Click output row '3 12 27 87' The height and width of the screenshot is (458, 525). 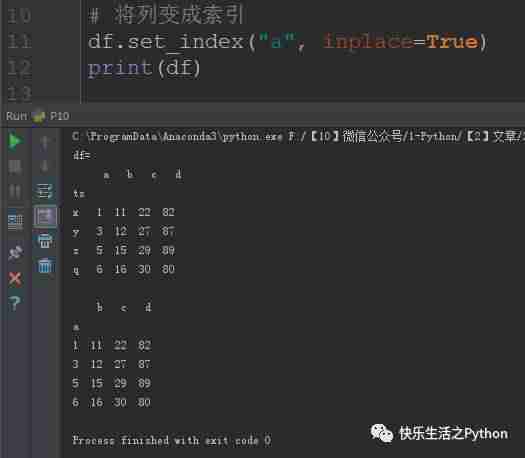tap(112, 364)
